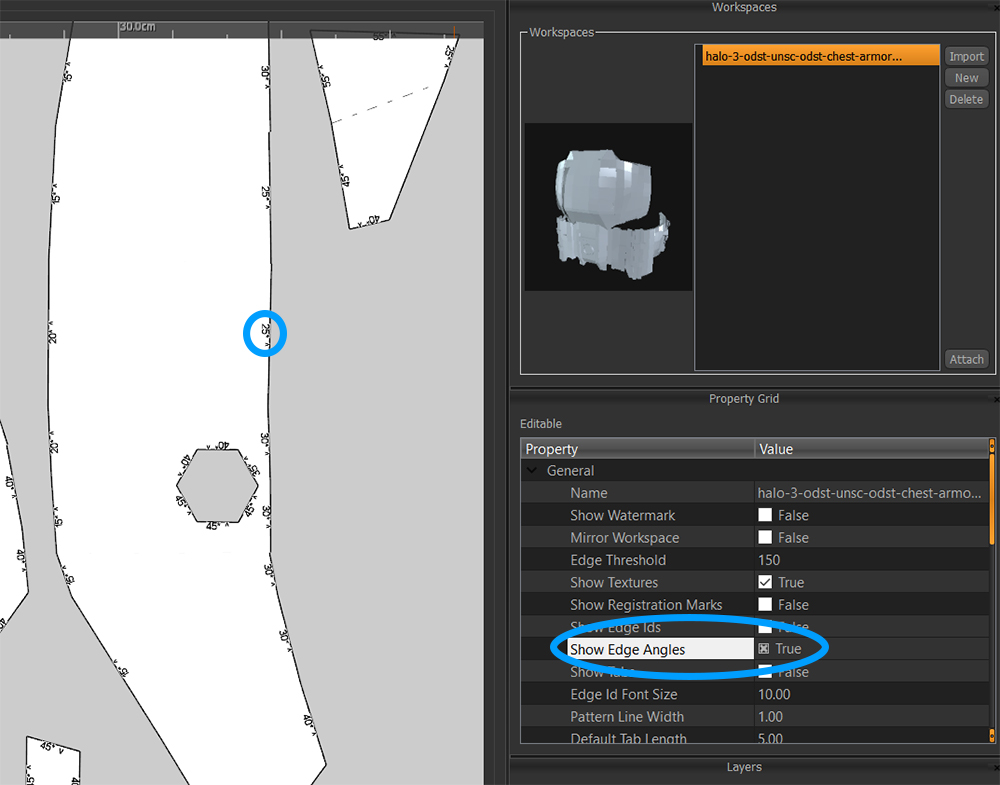Click the property grid scroll down arrow

click(x=992, y=736)
